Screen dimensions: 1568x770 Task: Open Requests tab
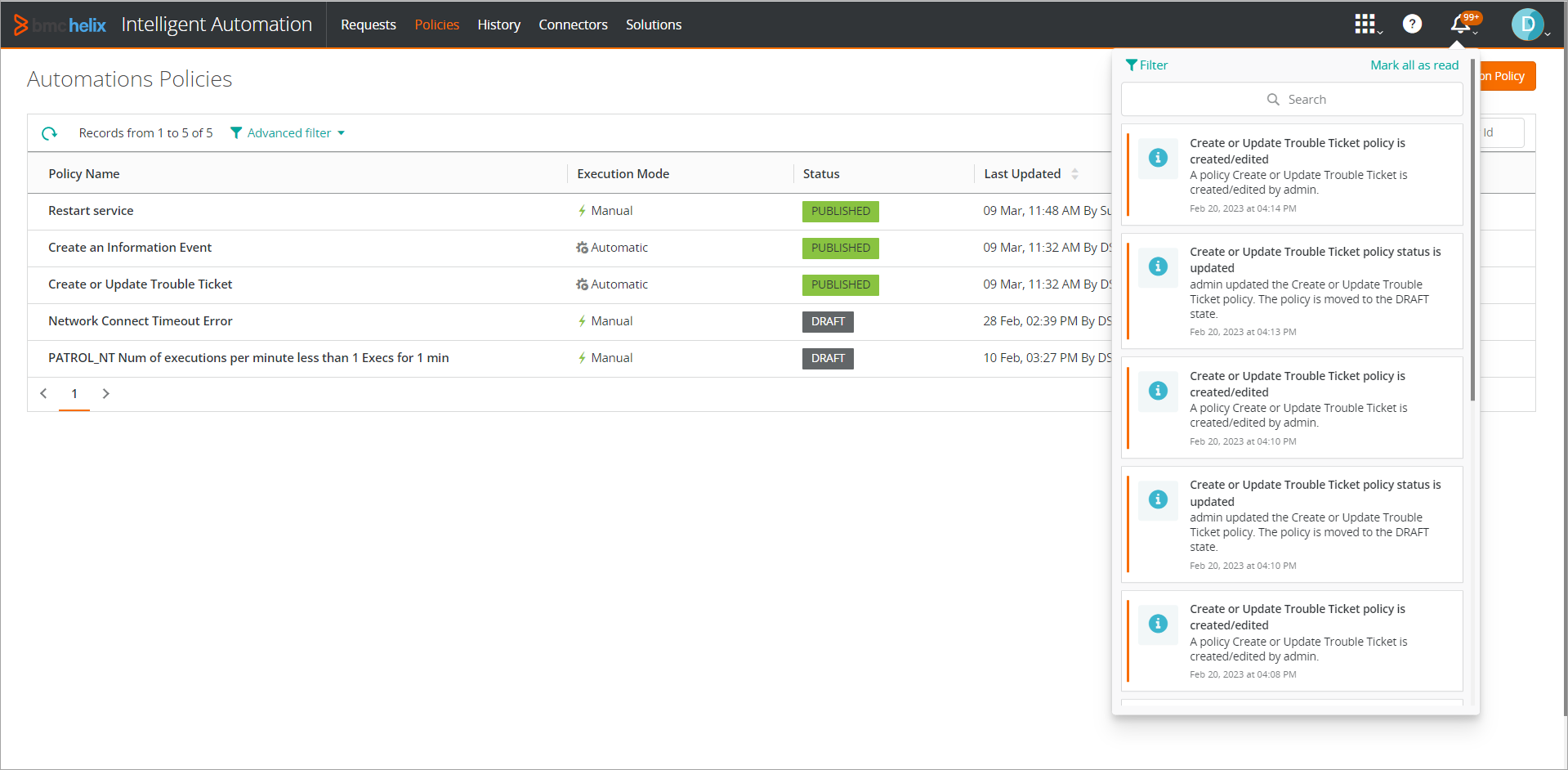point(369,25)
